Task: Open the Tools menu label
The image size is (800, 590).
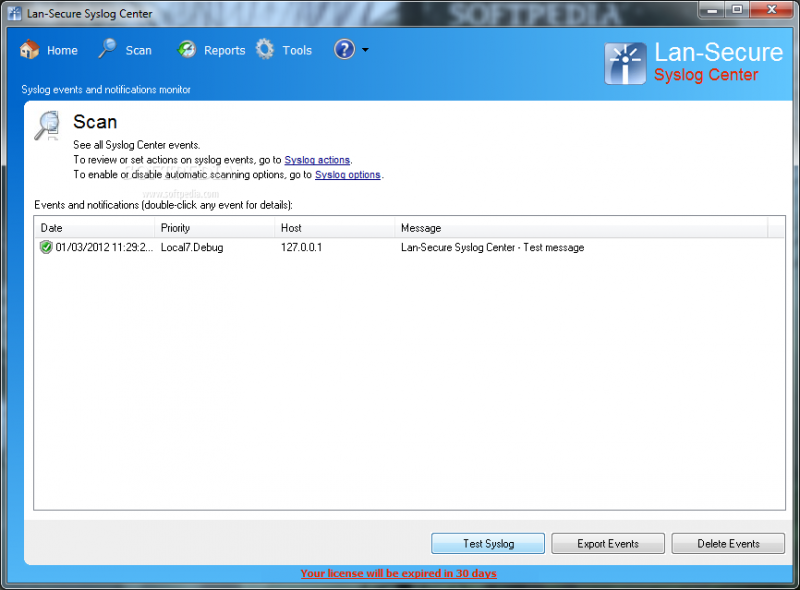Action: pos(297,51)
